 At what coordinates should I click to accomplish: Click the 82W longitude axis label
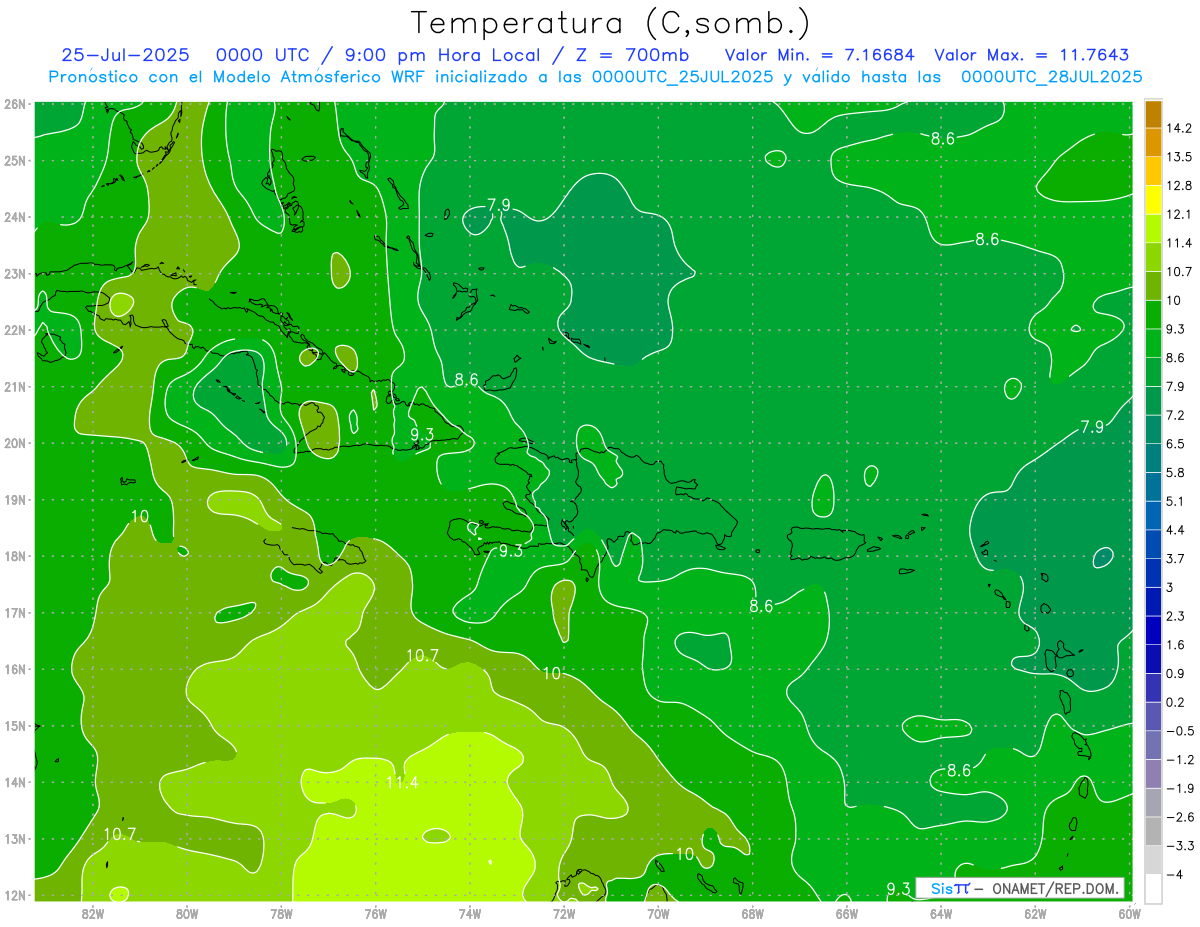coord(92,913)
